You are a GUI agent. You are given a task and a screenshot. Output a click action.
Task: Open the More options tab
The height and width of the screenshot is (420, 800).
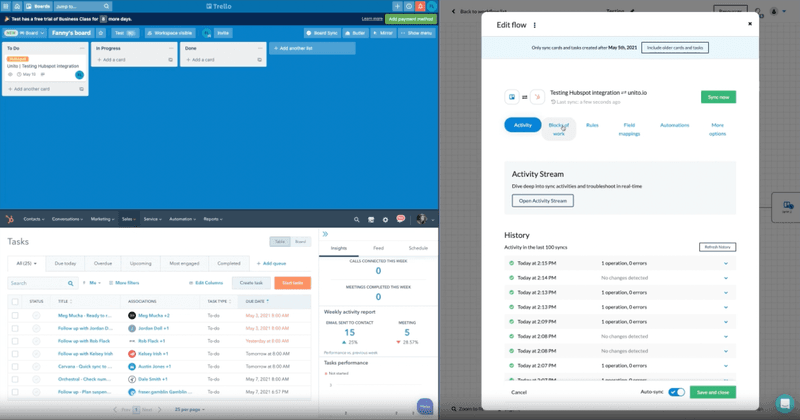pyautogui.click(x=717, y=129)
